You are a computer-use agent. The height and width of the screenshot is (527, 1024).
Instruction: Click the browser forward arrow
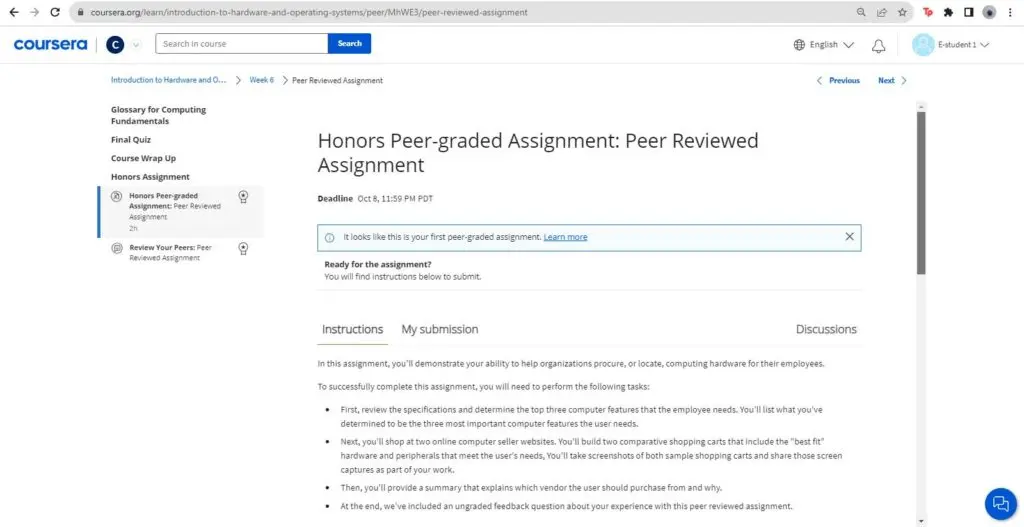pyautogui.click(x=34, y=12)
